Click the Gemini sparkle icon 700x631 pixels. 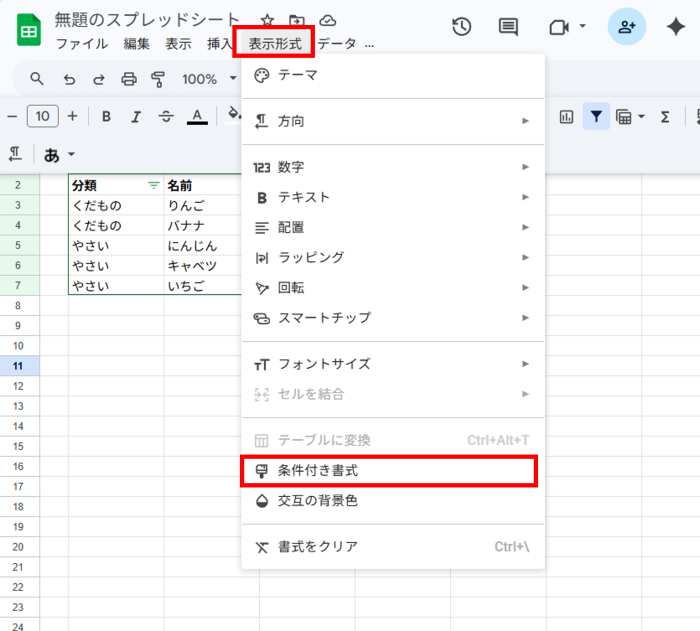[x=674, y=27]
